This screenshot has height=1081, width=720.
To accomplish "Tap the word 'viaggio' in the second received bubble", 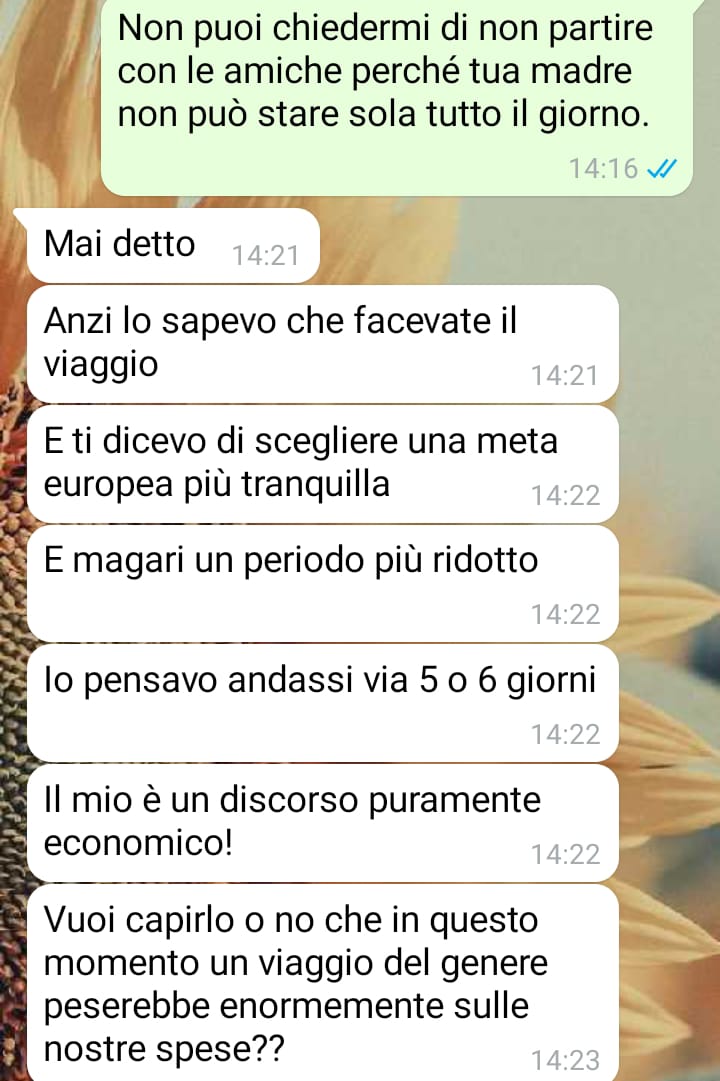I will [101, 365].
